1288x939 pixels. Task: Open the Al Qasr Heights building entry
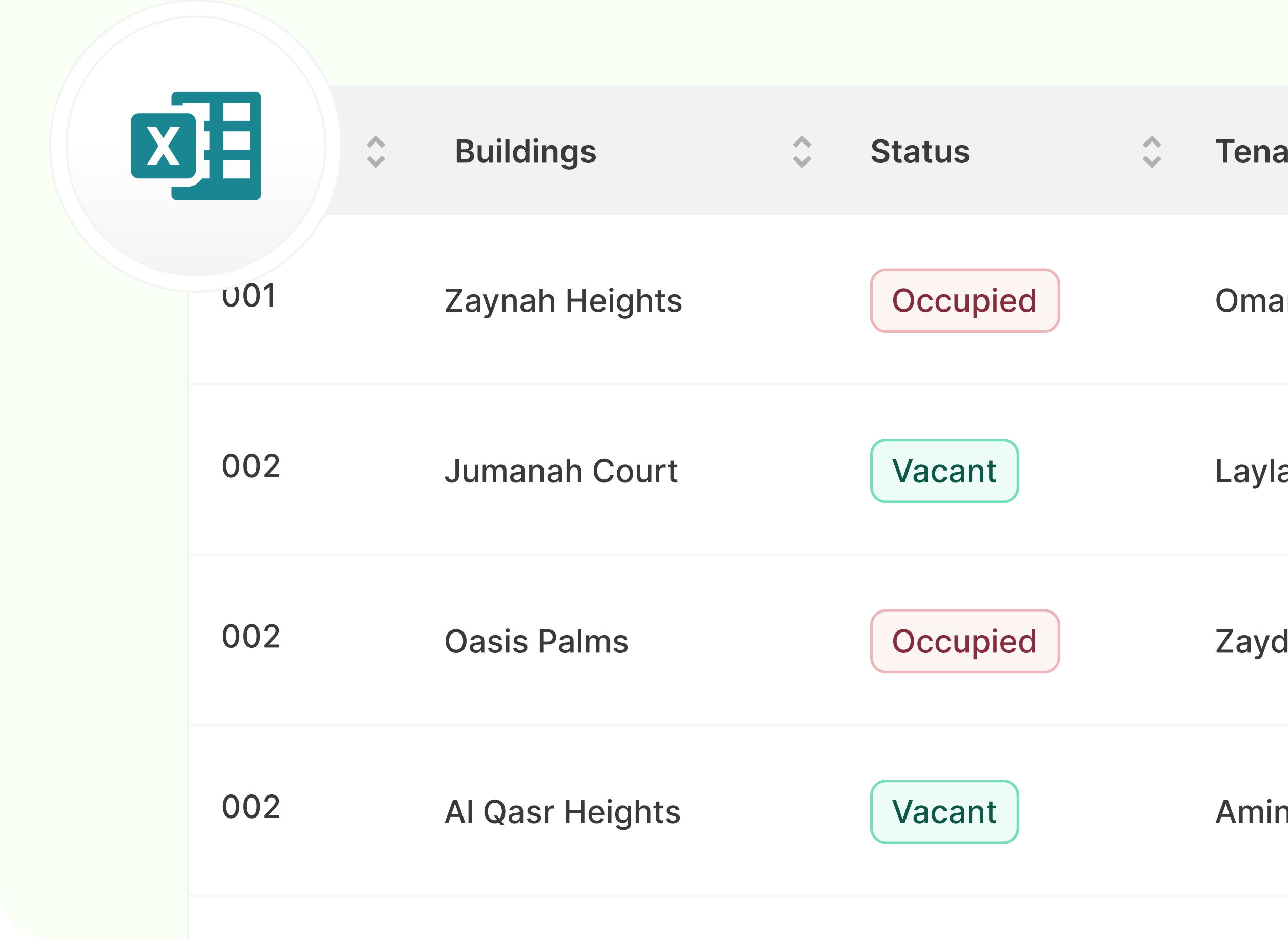coord(562,812)
